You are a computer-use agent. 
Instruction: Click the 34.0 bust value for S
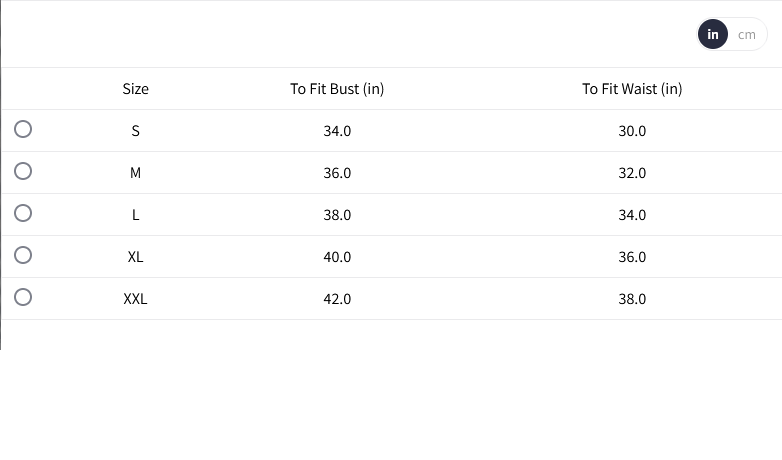(337, 131)
